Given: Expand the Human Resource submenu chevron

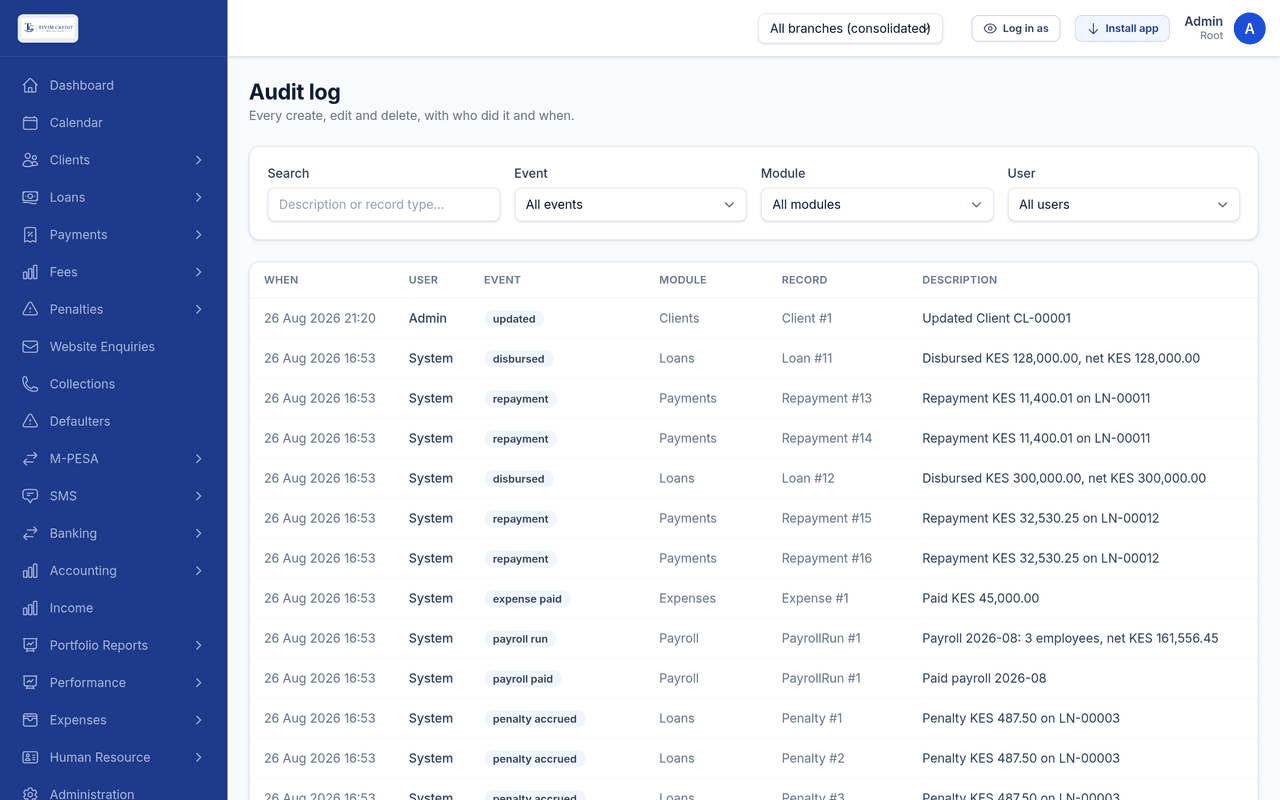Looking at the screenshot, I should pos(198,757).
